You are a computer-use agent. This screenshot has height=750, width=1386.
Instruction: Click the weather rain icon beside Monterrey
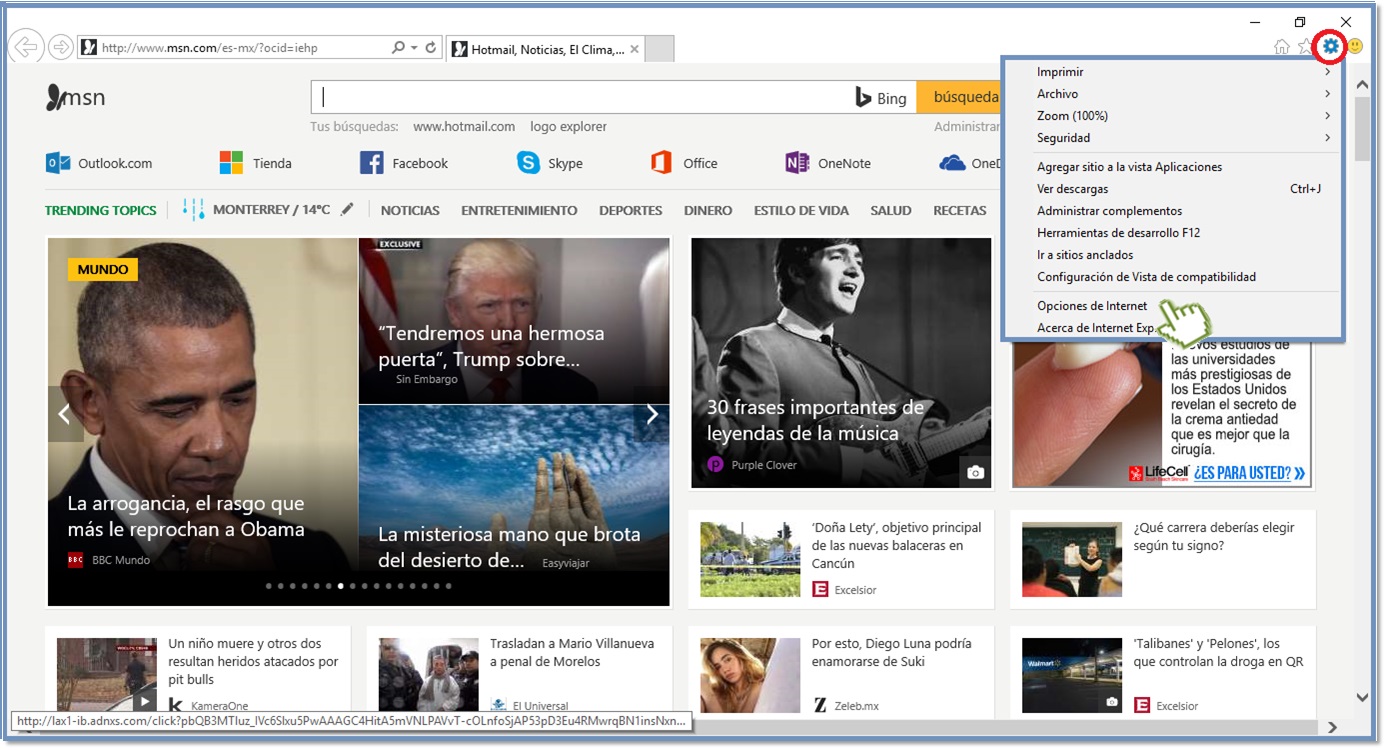coord(194,210)
